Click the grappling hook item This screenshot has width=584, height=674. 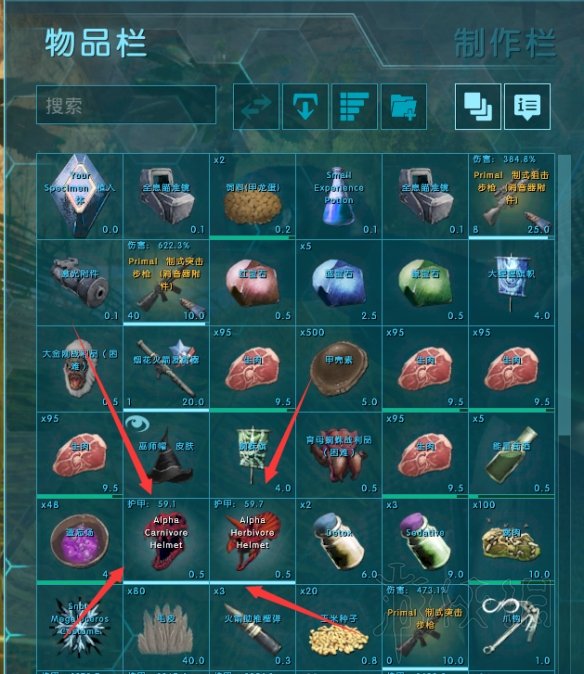tap(512, 627)
